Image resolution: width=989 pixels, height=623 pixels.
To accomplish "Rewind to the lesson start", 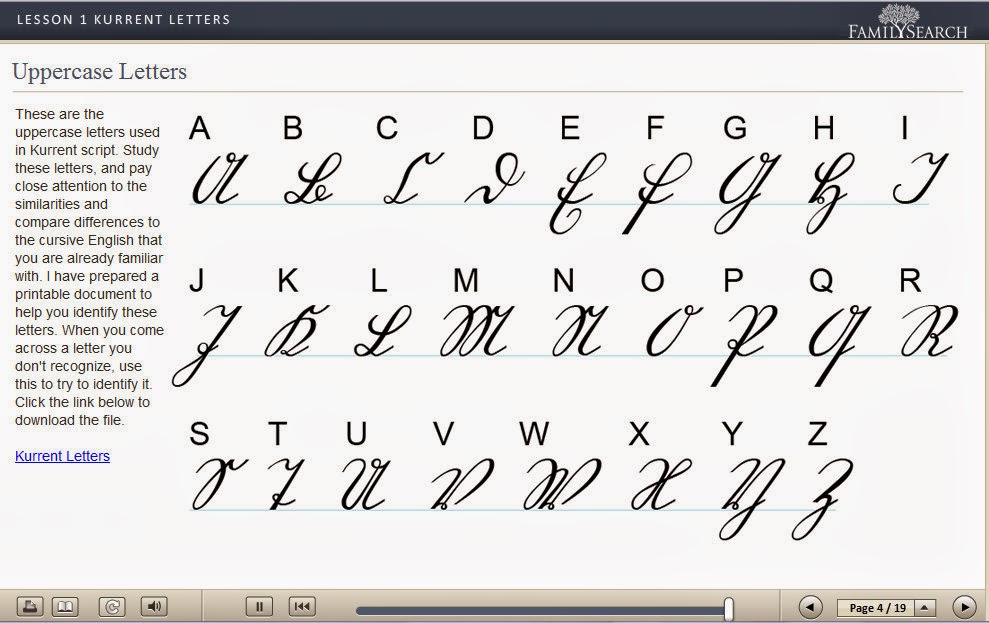I will pyautogui.click(x=301, y=606).
